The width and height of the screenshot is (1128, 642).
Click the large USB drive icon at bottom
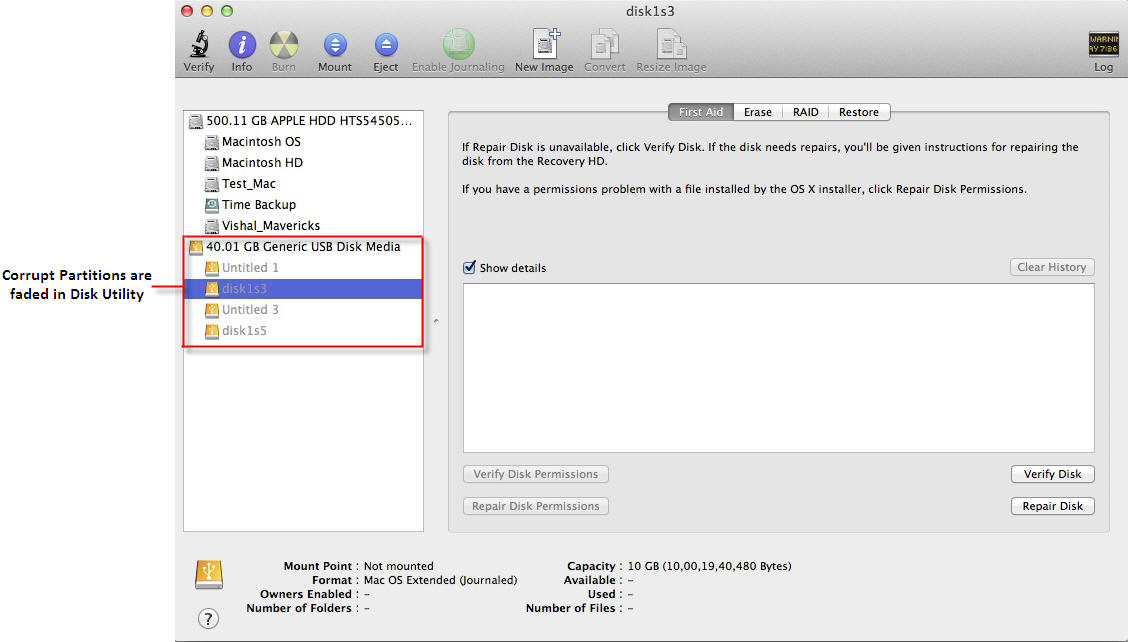209,574
